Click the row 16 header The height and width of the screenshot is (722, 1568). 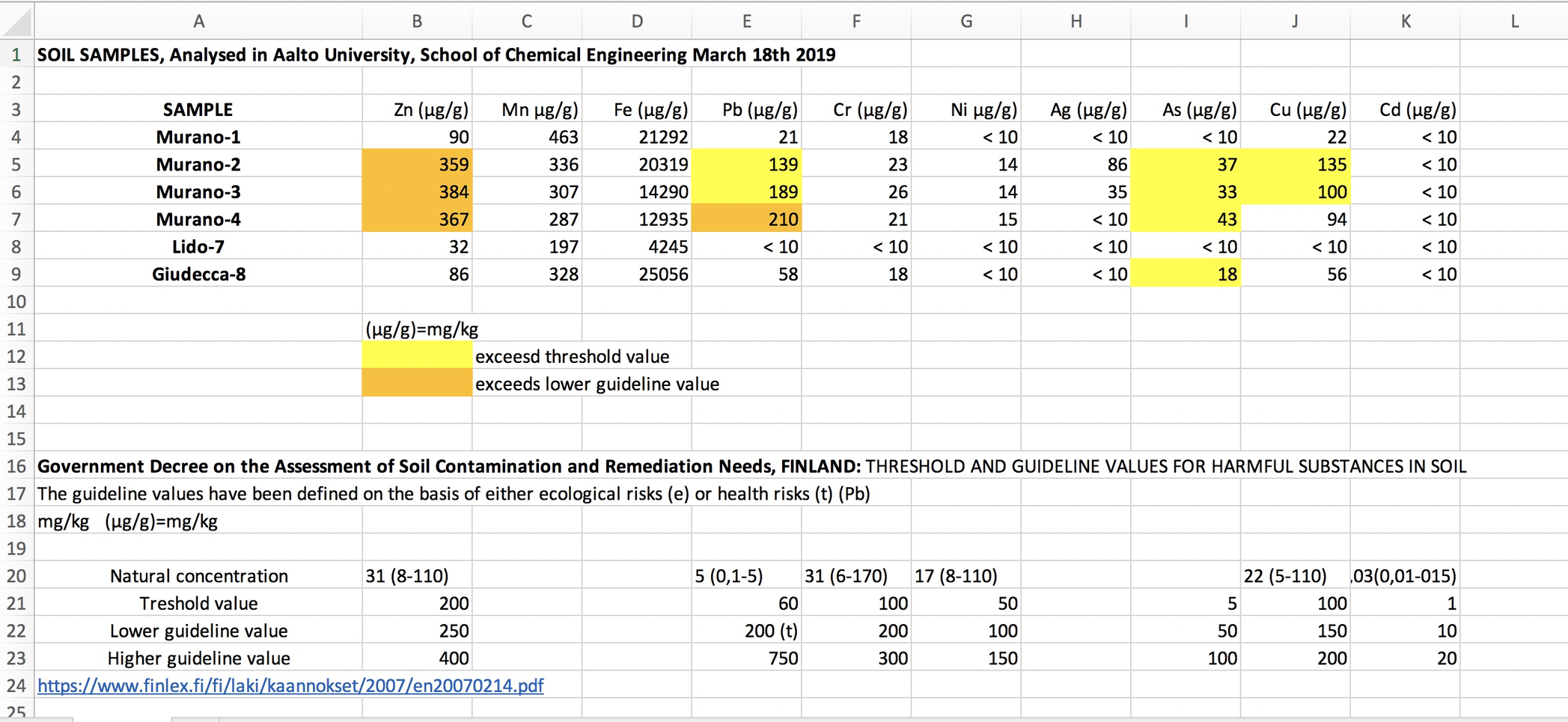[16, 466]
